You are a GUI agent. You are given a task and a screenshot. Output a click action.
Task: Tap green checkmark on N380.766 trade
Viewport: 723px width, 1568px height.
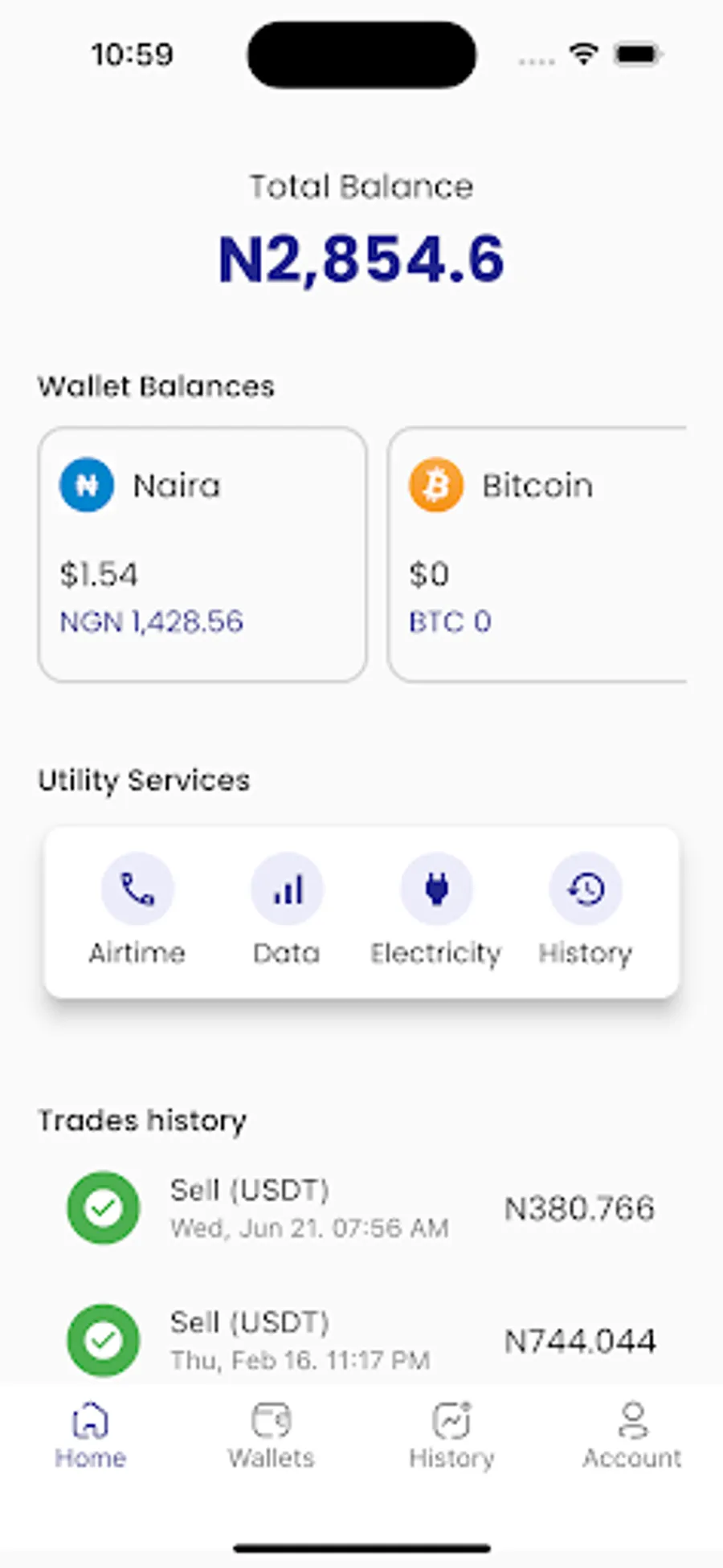[104, 1208]
